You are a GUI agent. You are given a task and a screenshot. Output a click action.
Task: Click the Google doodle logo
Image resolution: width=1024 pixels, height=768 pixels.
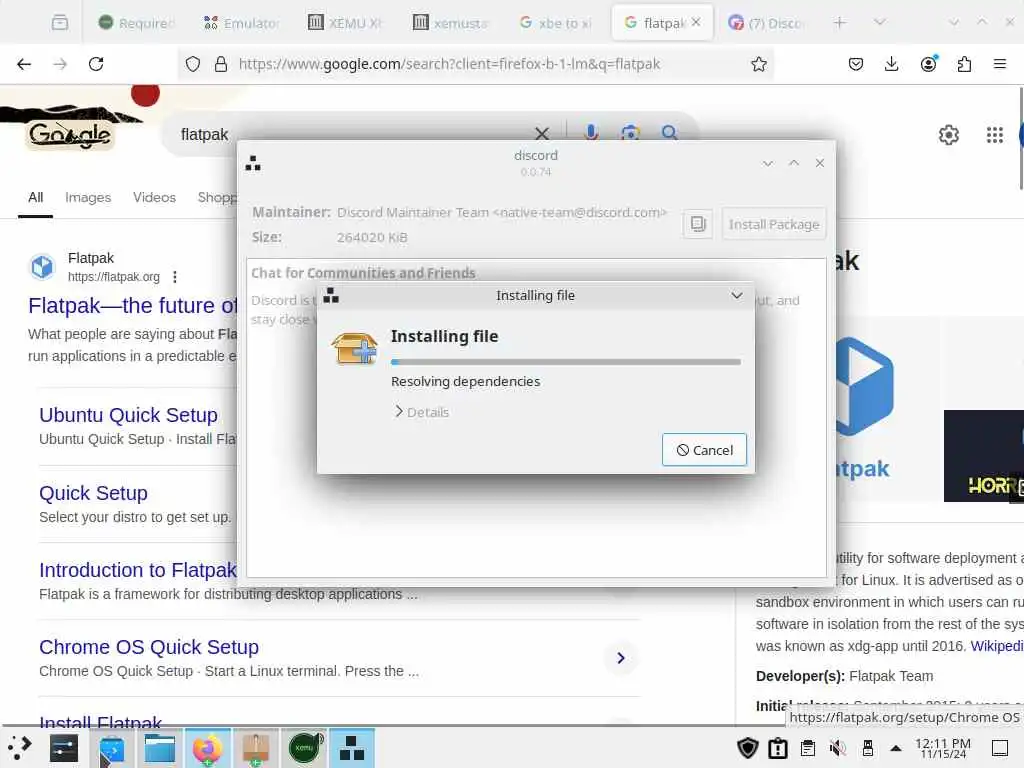pyautogui.click(x=71, y=135)
